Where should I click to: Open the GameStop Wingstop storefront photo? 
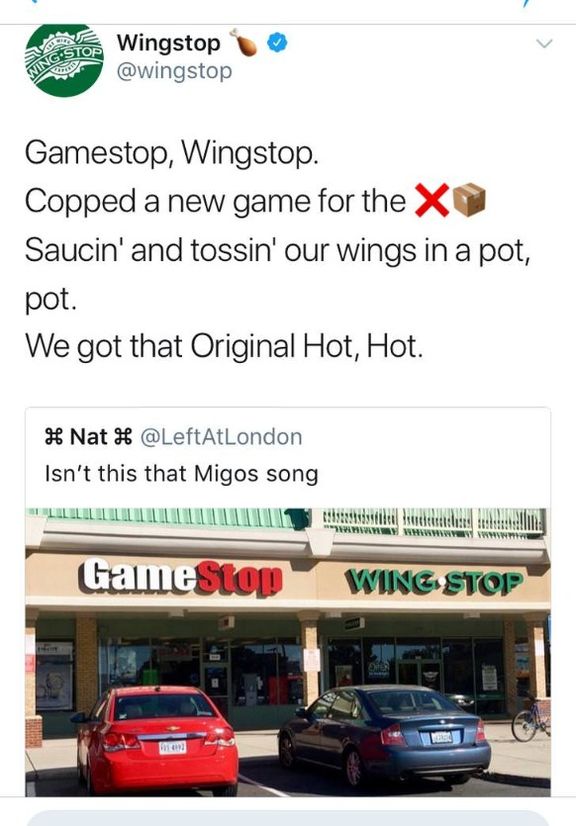coord(288,652)
